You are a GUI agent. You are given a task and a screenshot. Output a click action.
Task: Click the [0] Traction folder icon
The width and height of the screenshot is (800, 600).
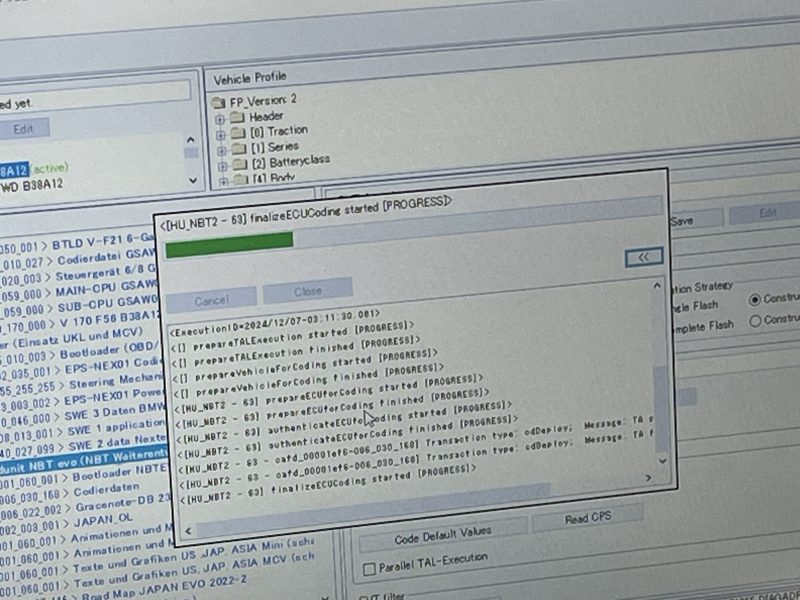pyautogui.click(x=237, y=130)
